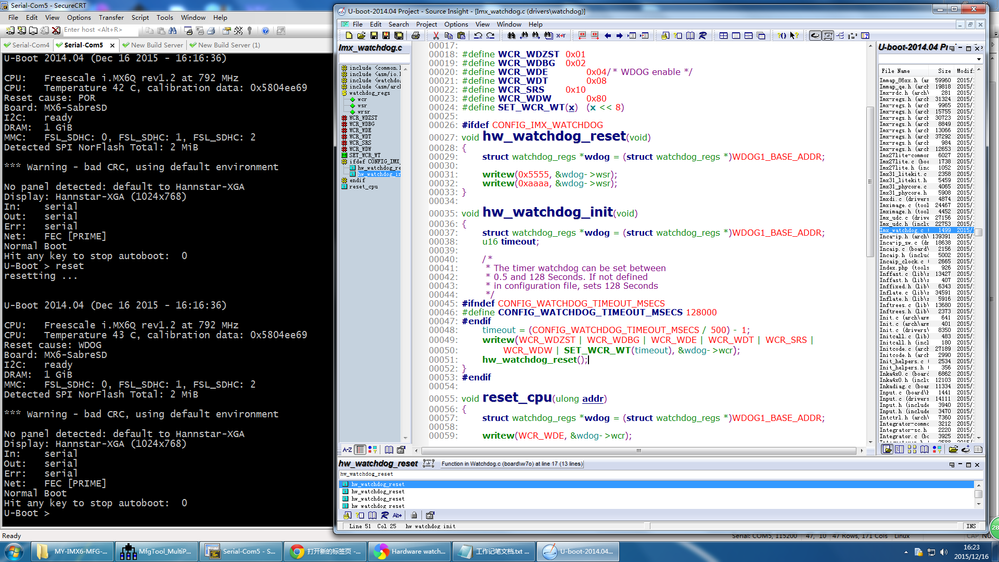
Task: Open Tools menu in SecureCRT
Action: 164,18
